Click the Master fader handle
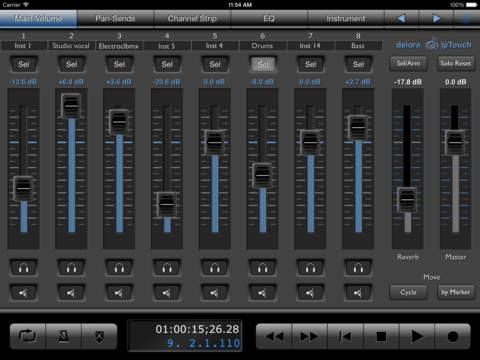The image size is (480, 360). point(455,142)
